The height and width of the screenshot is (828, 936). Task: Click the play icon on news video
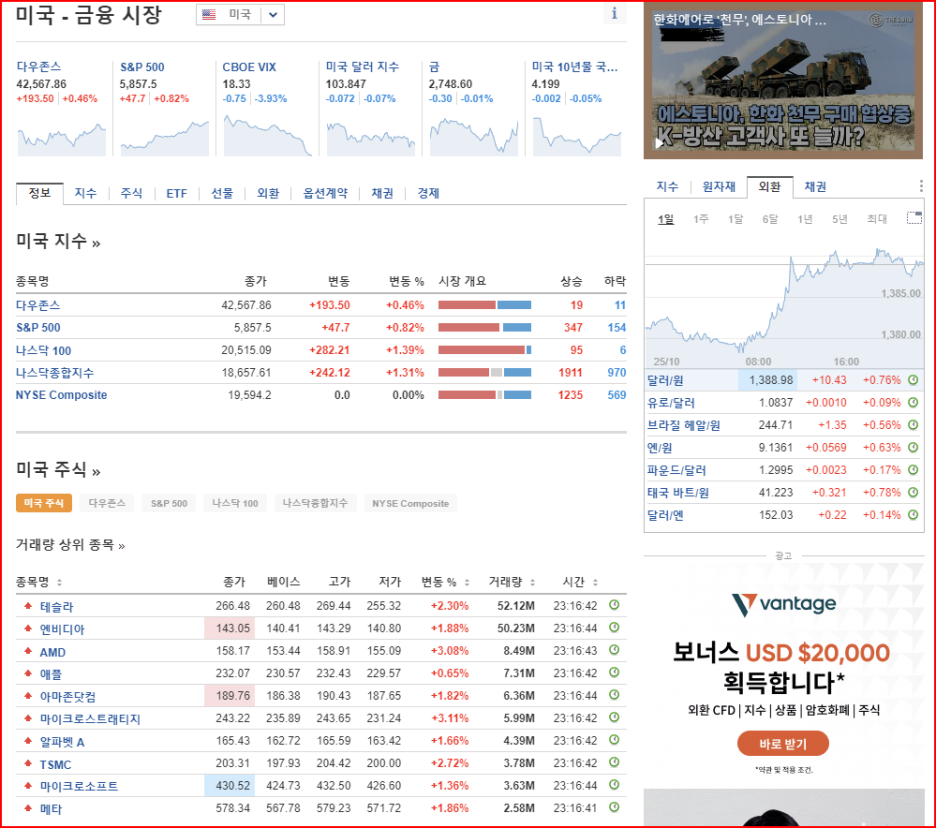tap(659, 143)
